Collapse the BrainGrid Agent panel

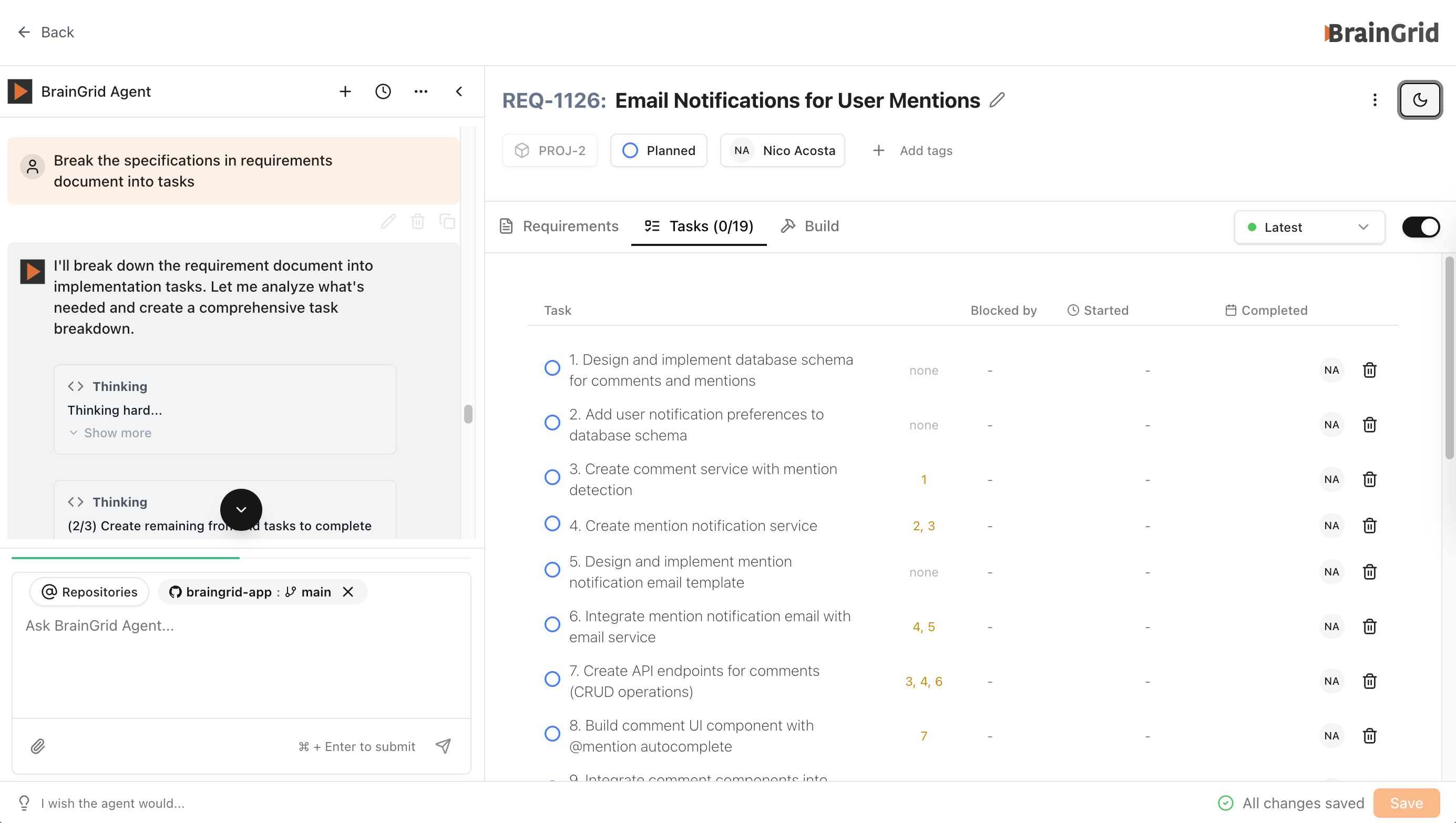459,91
